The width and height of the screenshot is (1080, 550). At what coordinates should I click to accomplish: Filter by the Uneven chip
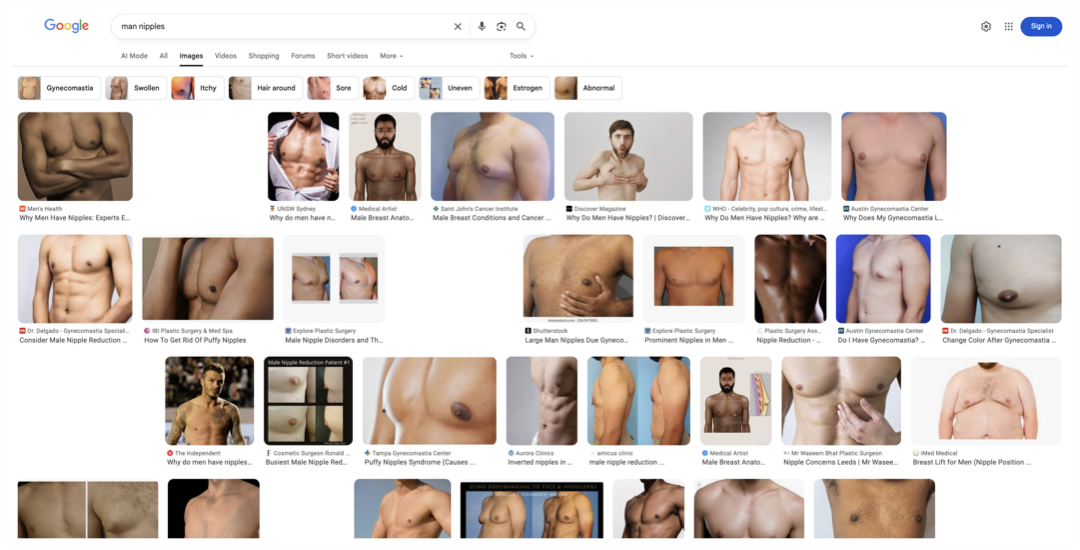point(449,88)
